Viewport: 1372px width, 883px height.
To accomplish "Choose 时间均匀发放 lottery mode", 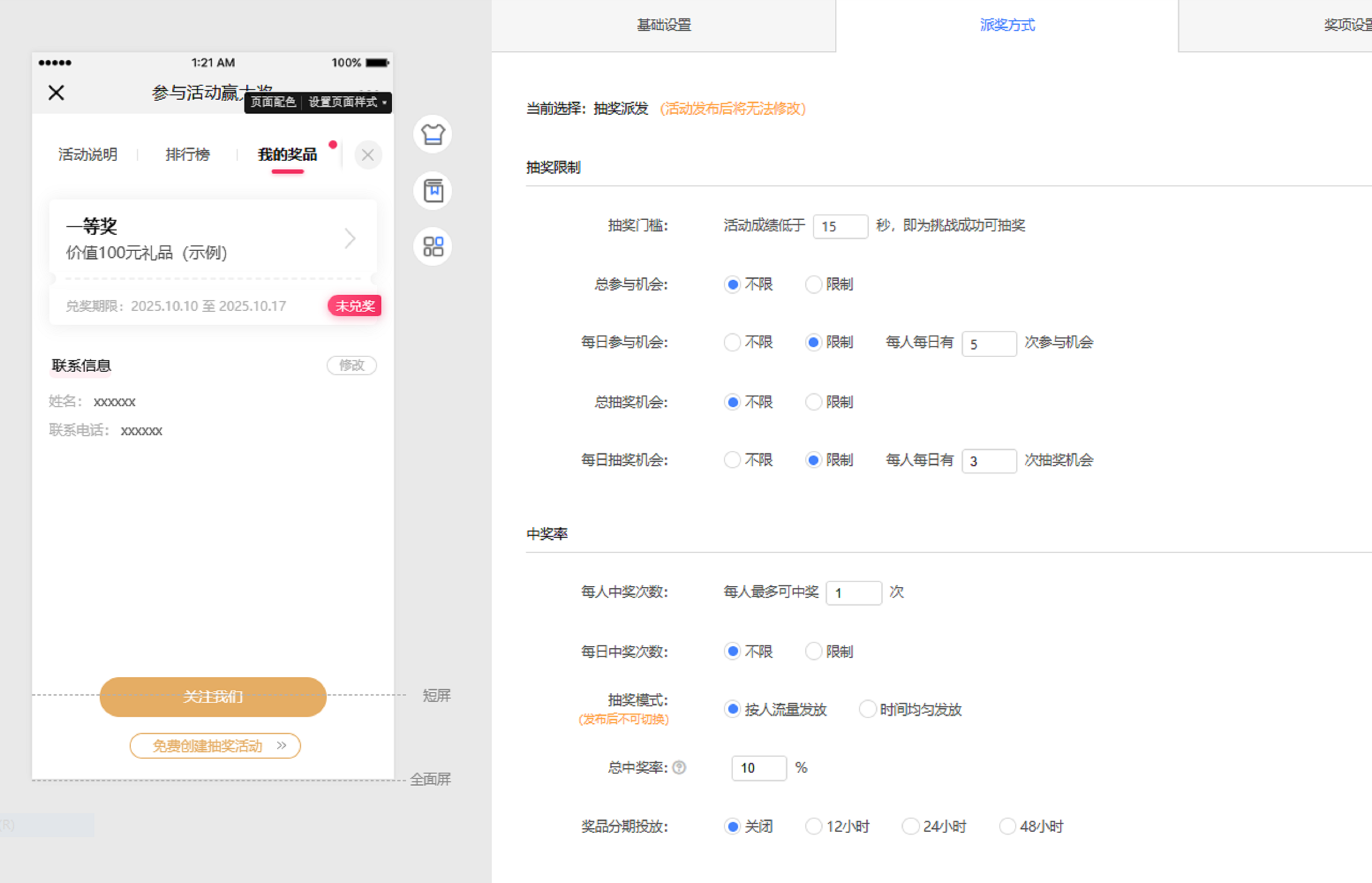I will (868, 709).
